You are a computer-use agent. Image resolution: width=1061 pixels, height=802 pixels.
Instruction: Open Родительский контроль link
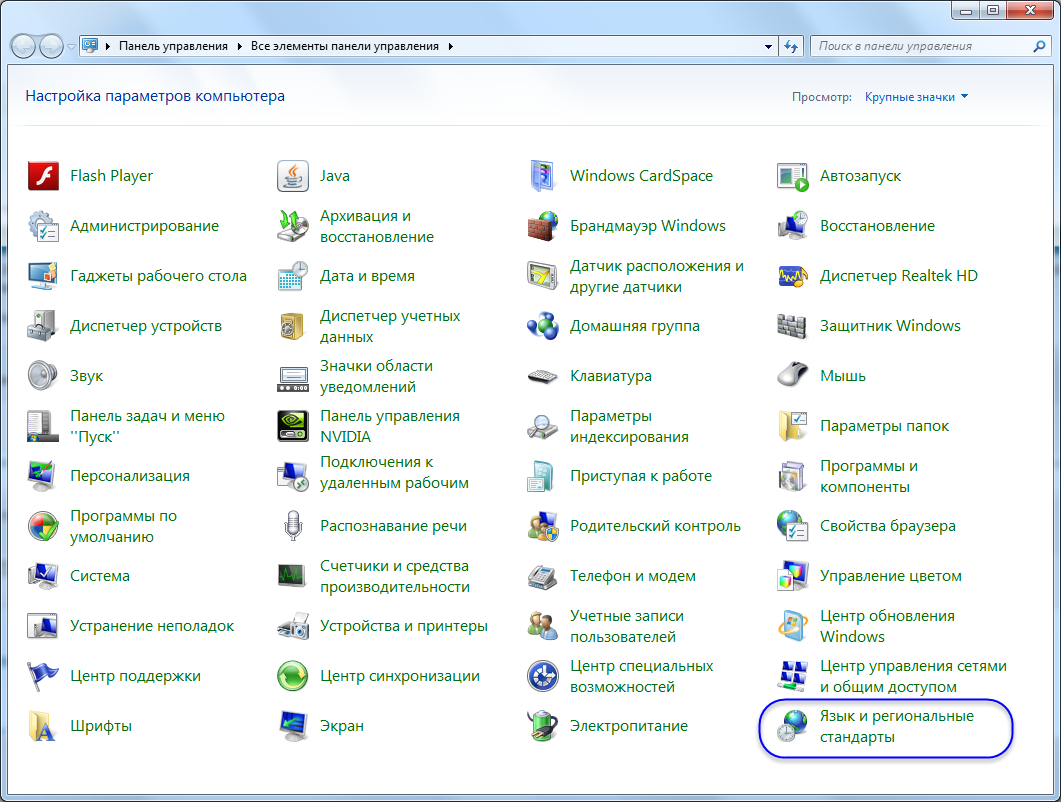pos(655,526)
